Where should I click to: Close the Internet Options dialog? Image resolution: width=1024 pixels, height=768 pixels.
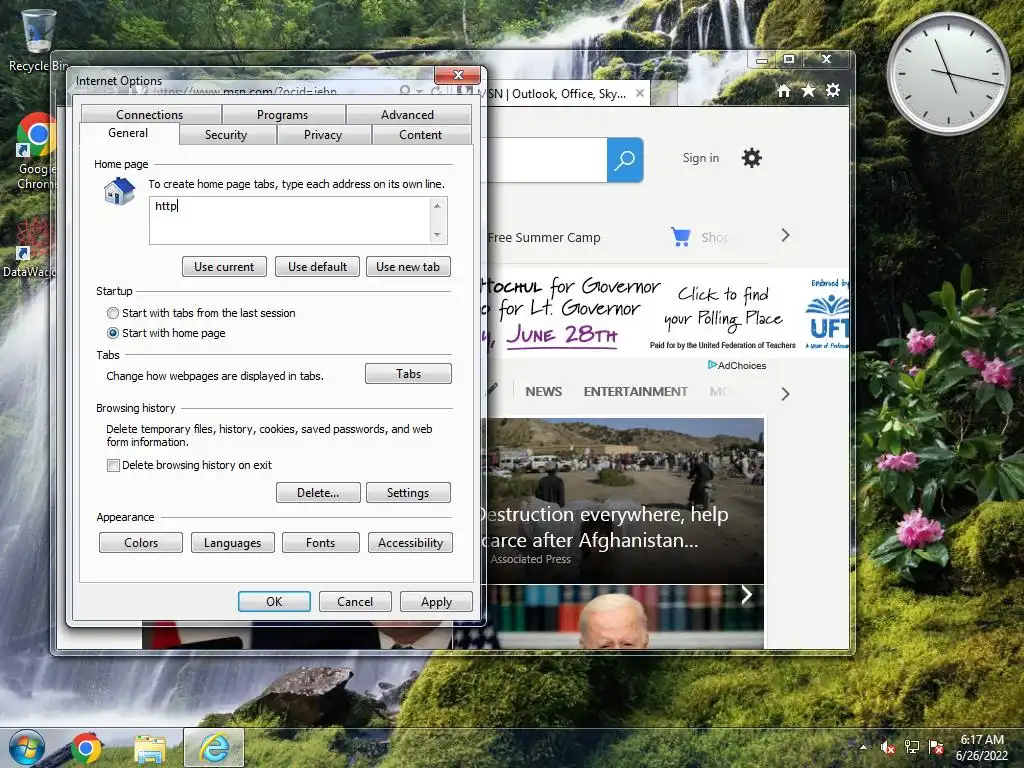458,74
